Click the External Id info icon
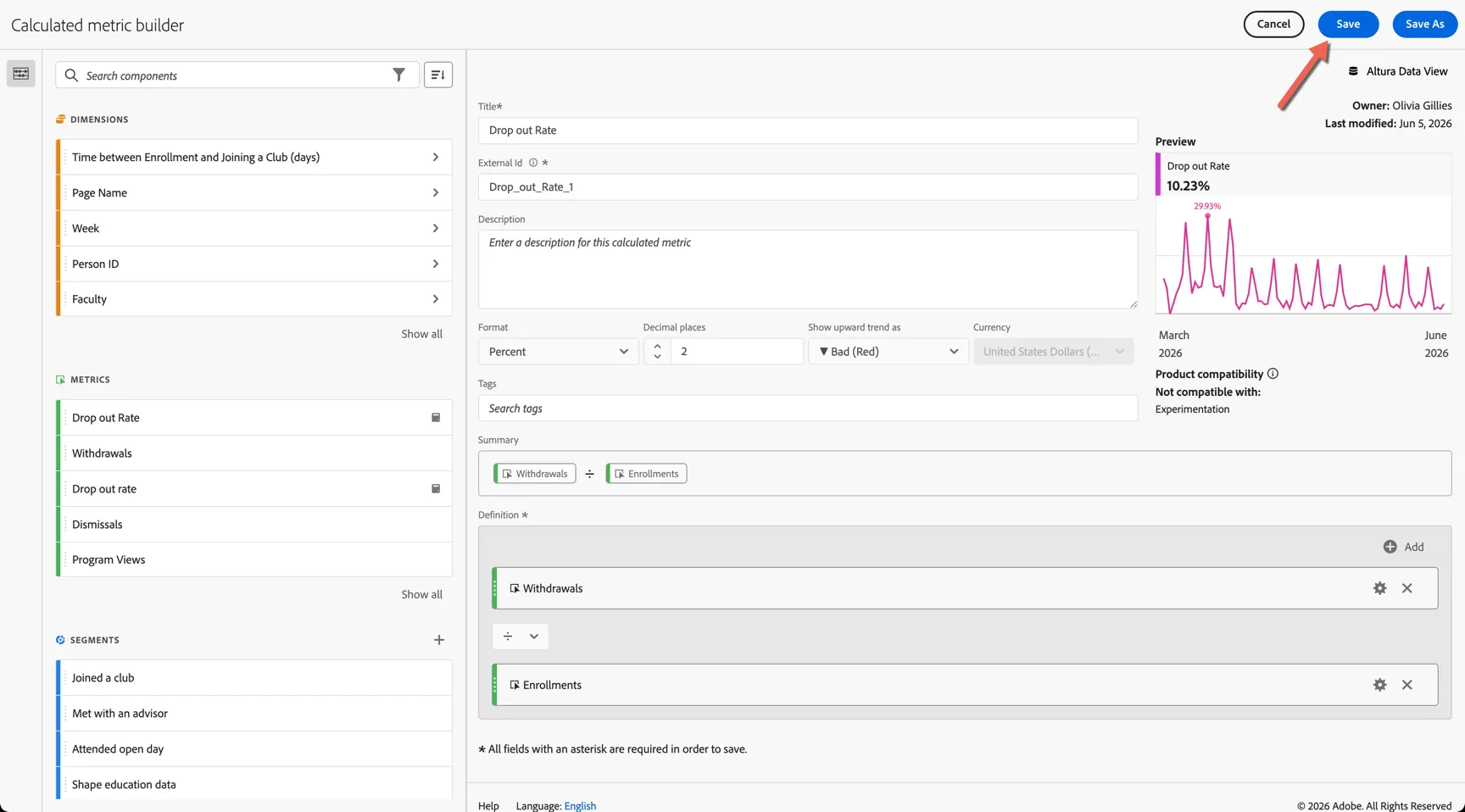This screenshot has height=812, width=1465. tap(533, 163)
